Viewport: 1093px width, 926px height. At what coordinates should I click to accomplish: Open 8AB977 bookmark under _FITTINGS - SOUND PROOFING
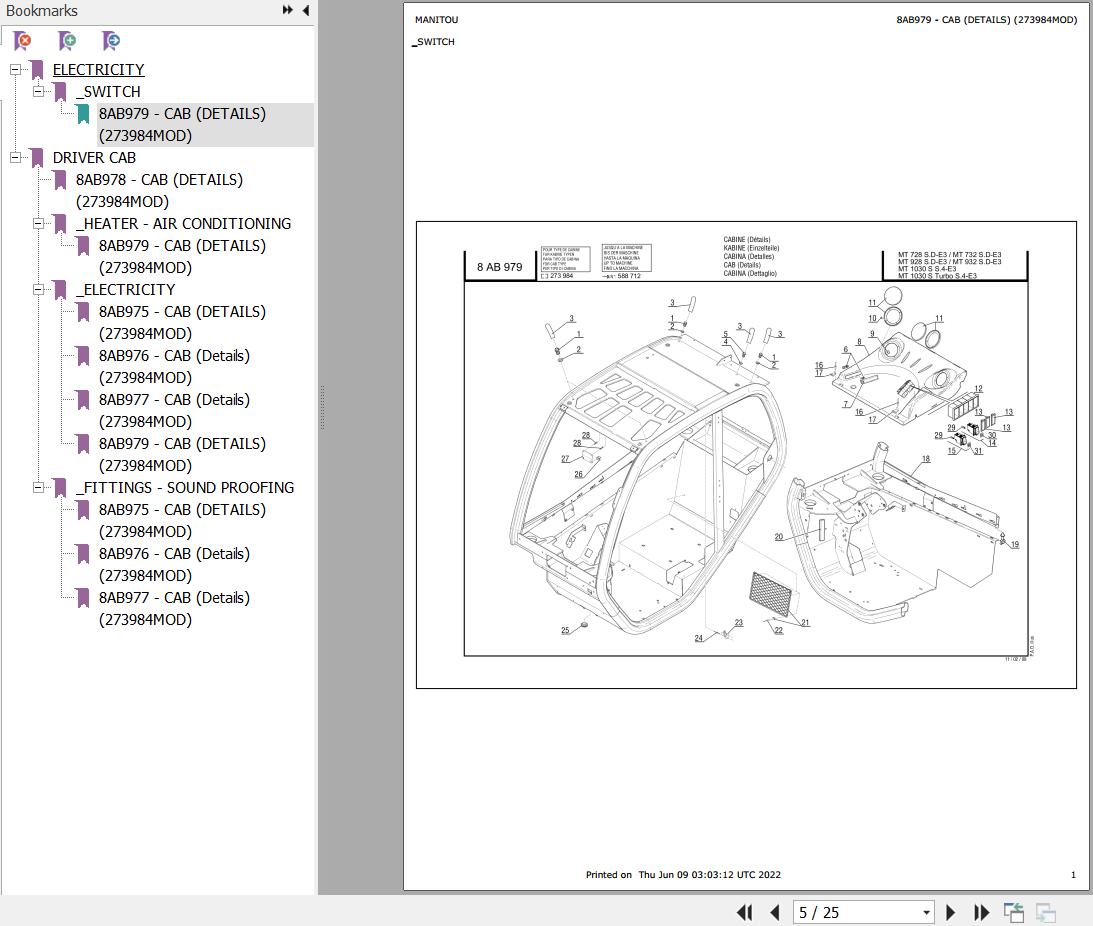coord(174,608)
